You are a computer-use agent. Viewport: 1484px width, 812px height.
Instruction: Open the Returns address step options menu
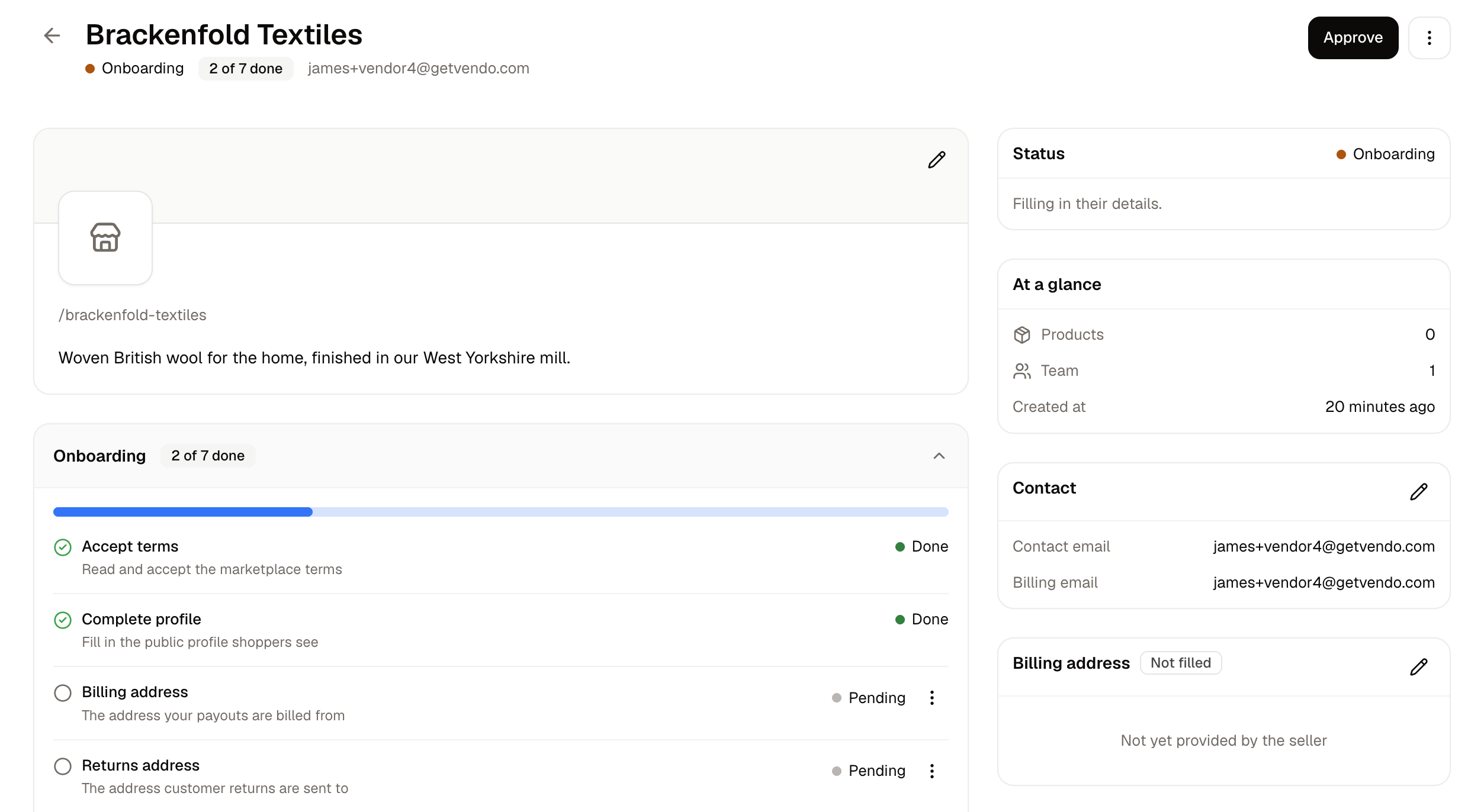tap(931, 771)
